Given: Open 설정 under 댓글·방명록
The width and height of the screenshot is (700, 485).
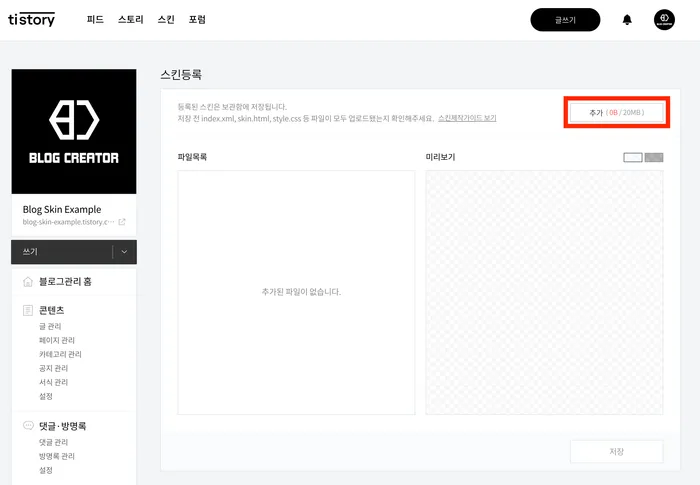Looking at the screenshot, I should (46, 470).
